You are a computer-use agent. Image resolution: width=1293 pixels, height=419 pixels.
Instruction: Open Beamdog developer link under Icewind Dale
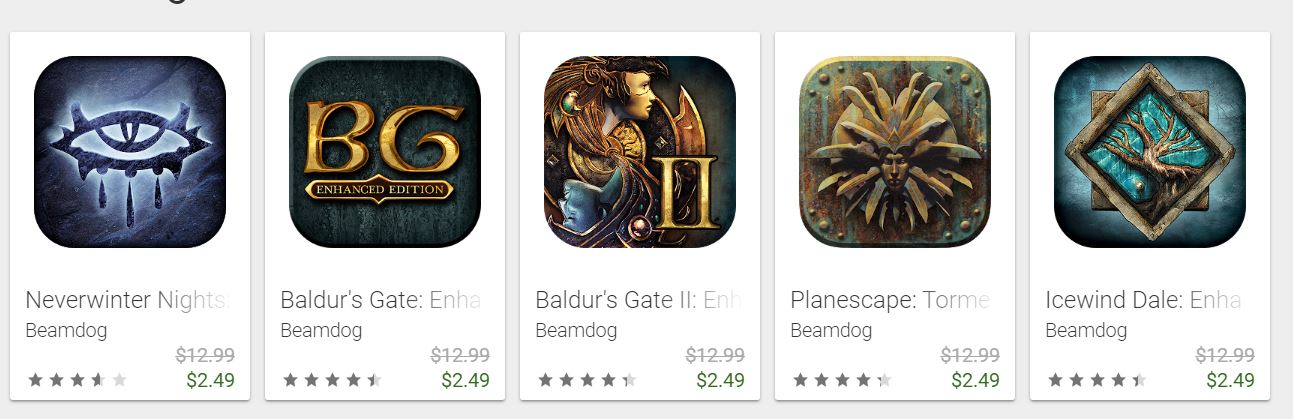pyautogui.click(x=1086, y=331)
